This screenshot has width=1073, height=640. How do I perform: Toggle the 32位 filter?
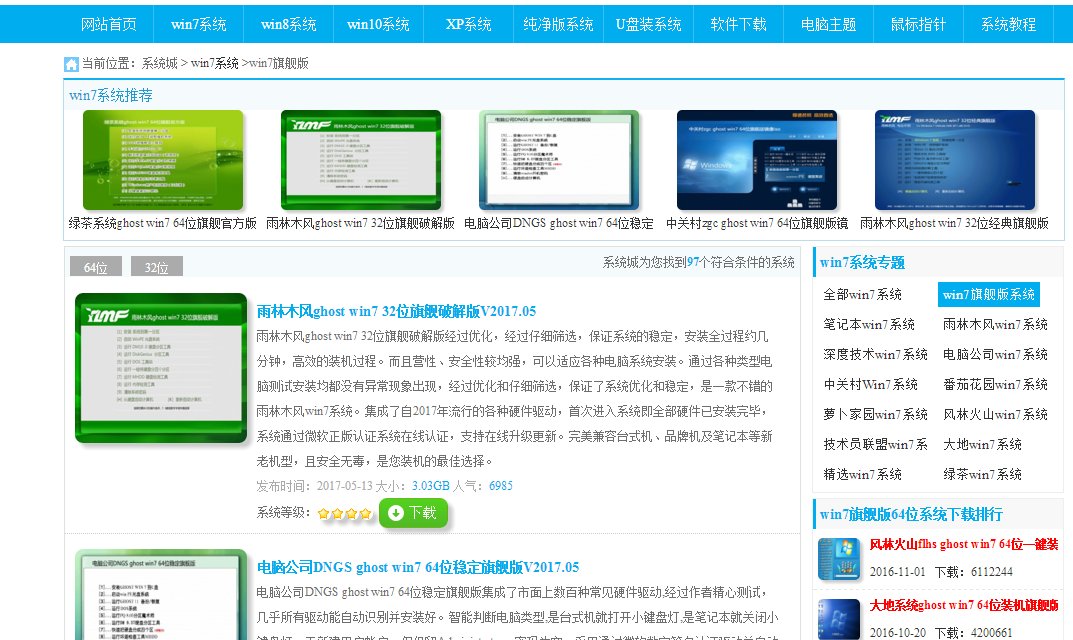point(155,265)
